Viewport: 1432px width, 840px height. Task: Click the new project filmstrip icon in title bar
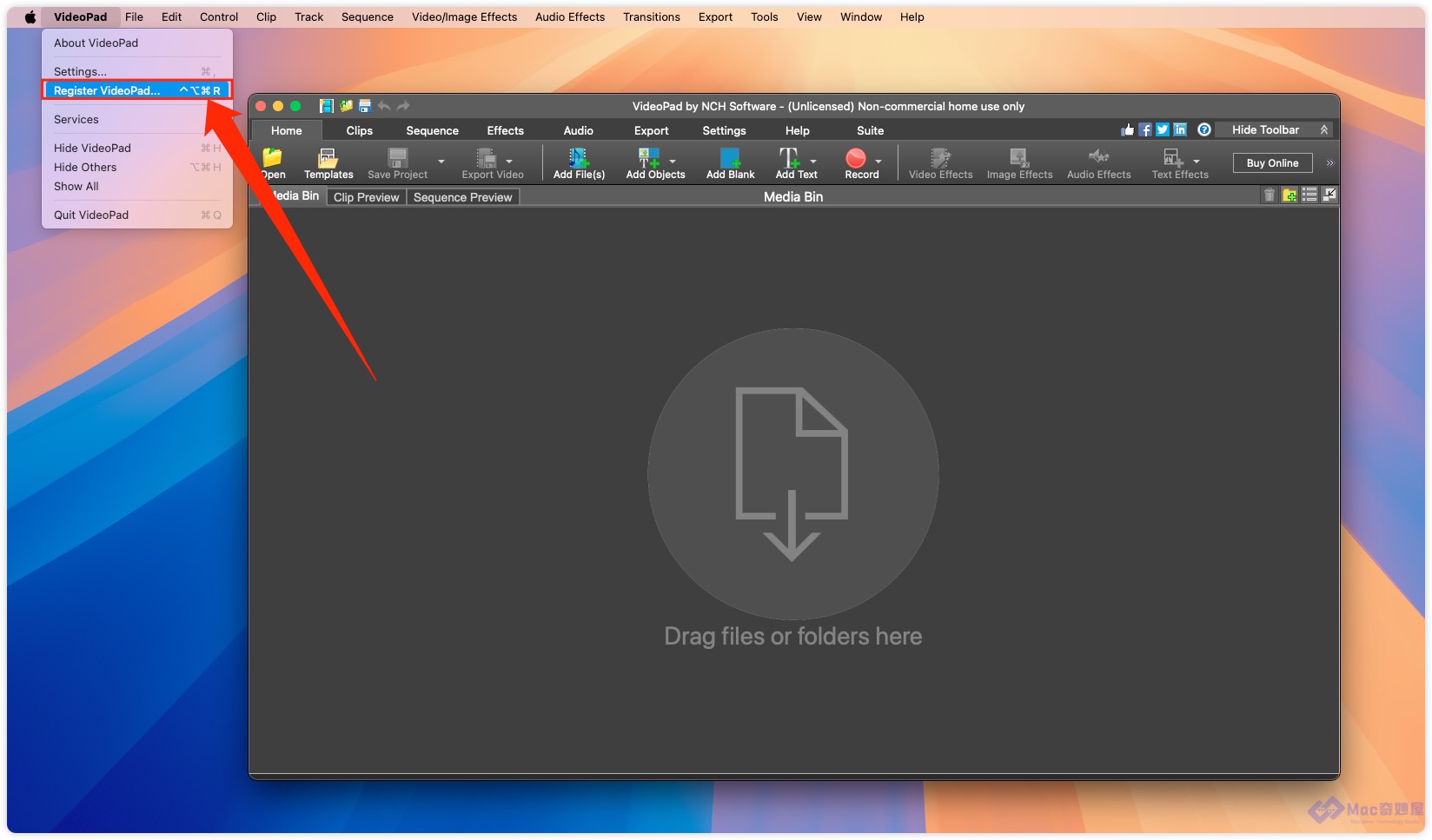click(327, 106)
